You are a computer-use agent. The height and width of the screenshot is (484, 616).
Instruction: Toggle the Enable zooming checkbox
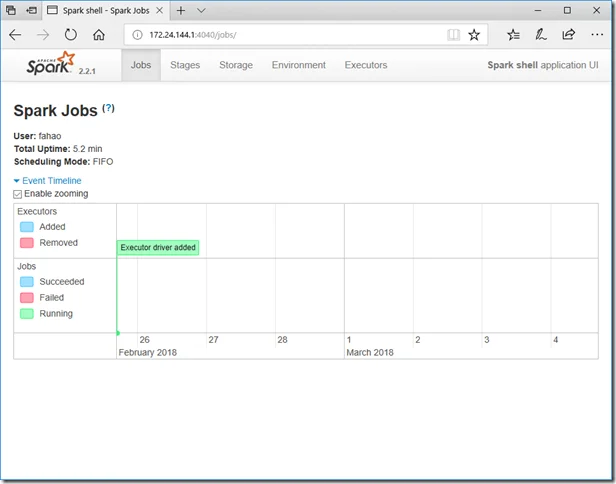[x=18, y=194]
